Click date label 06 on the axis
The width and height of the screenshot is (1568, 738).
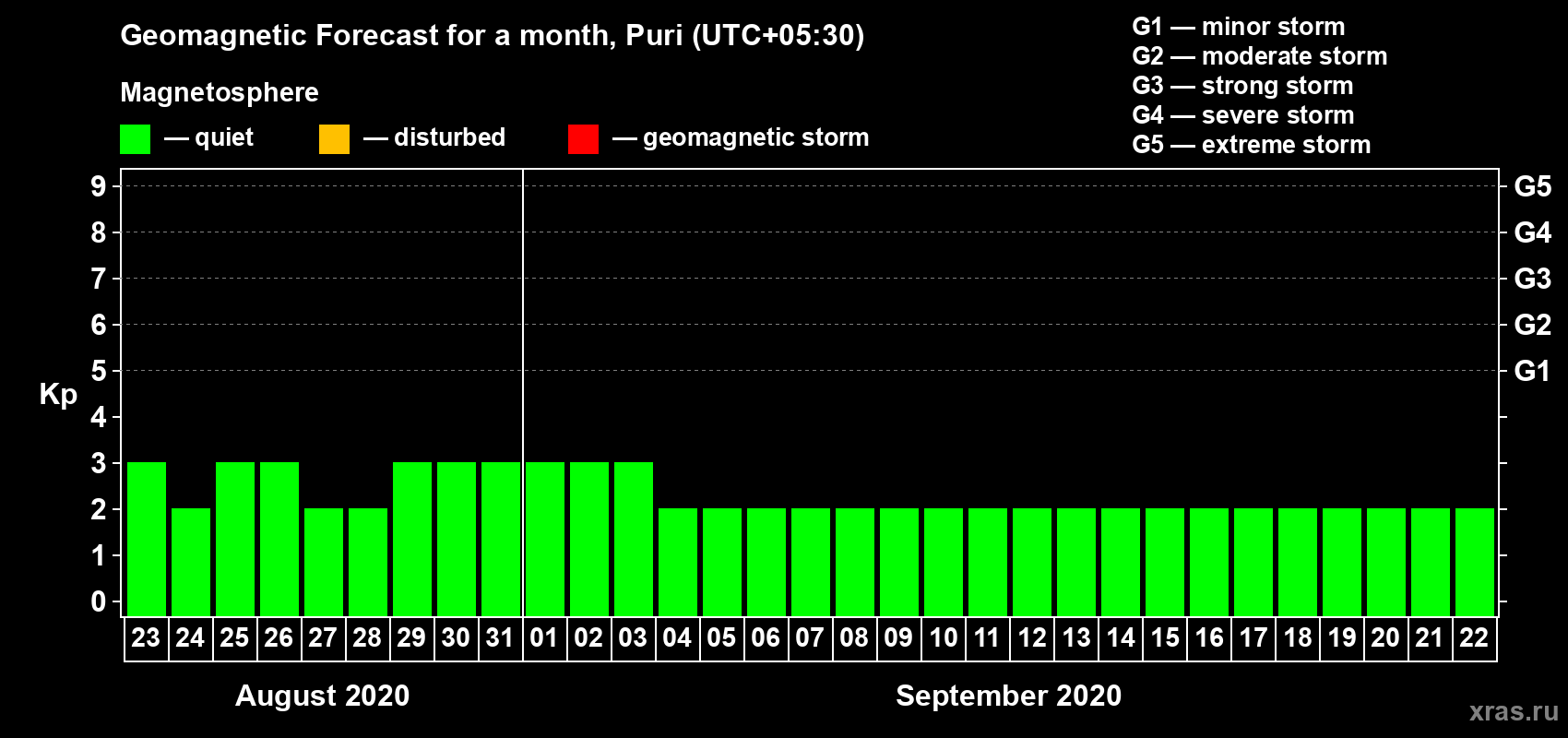pos(766,638)
